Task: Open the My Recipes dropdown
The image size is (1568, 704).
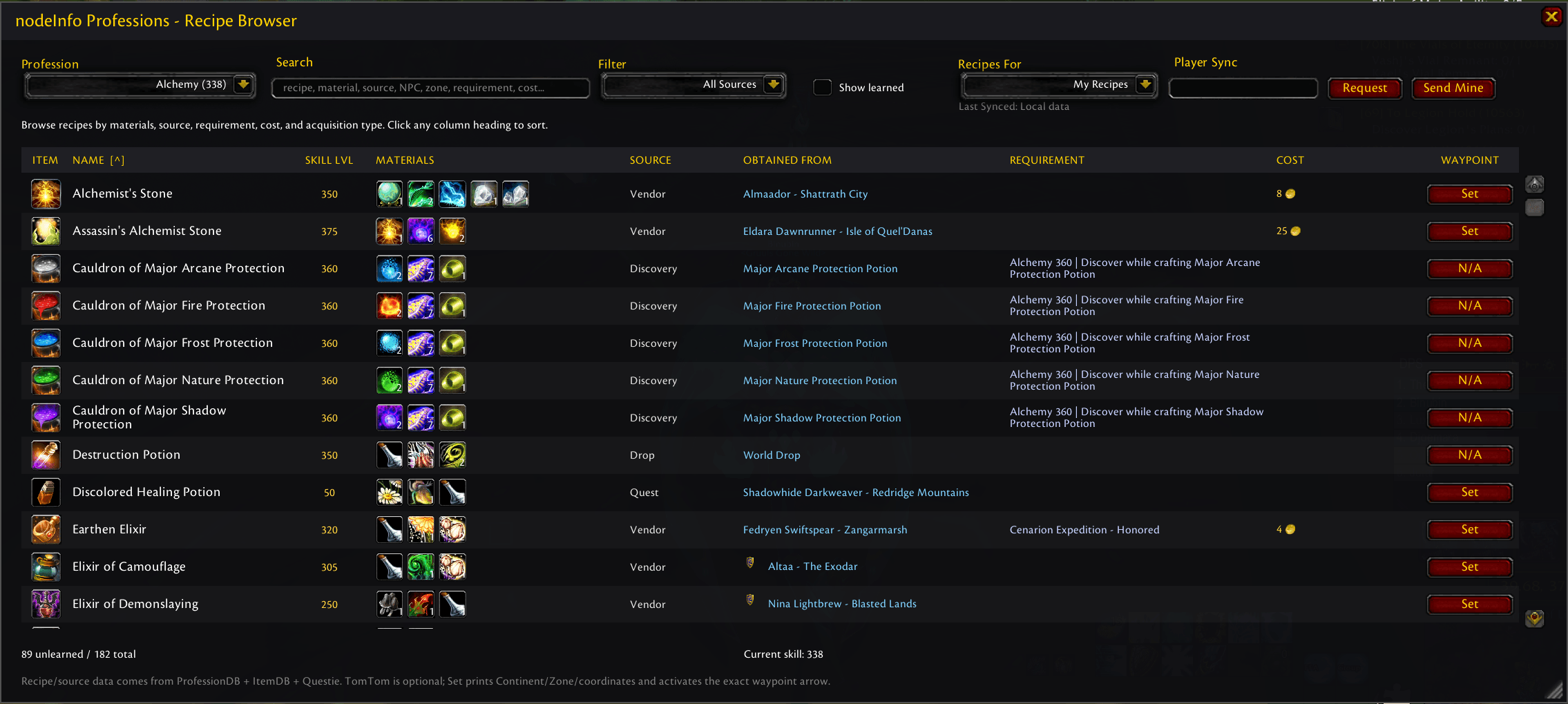Action: pyautogui.click(x=1059, y=85)
